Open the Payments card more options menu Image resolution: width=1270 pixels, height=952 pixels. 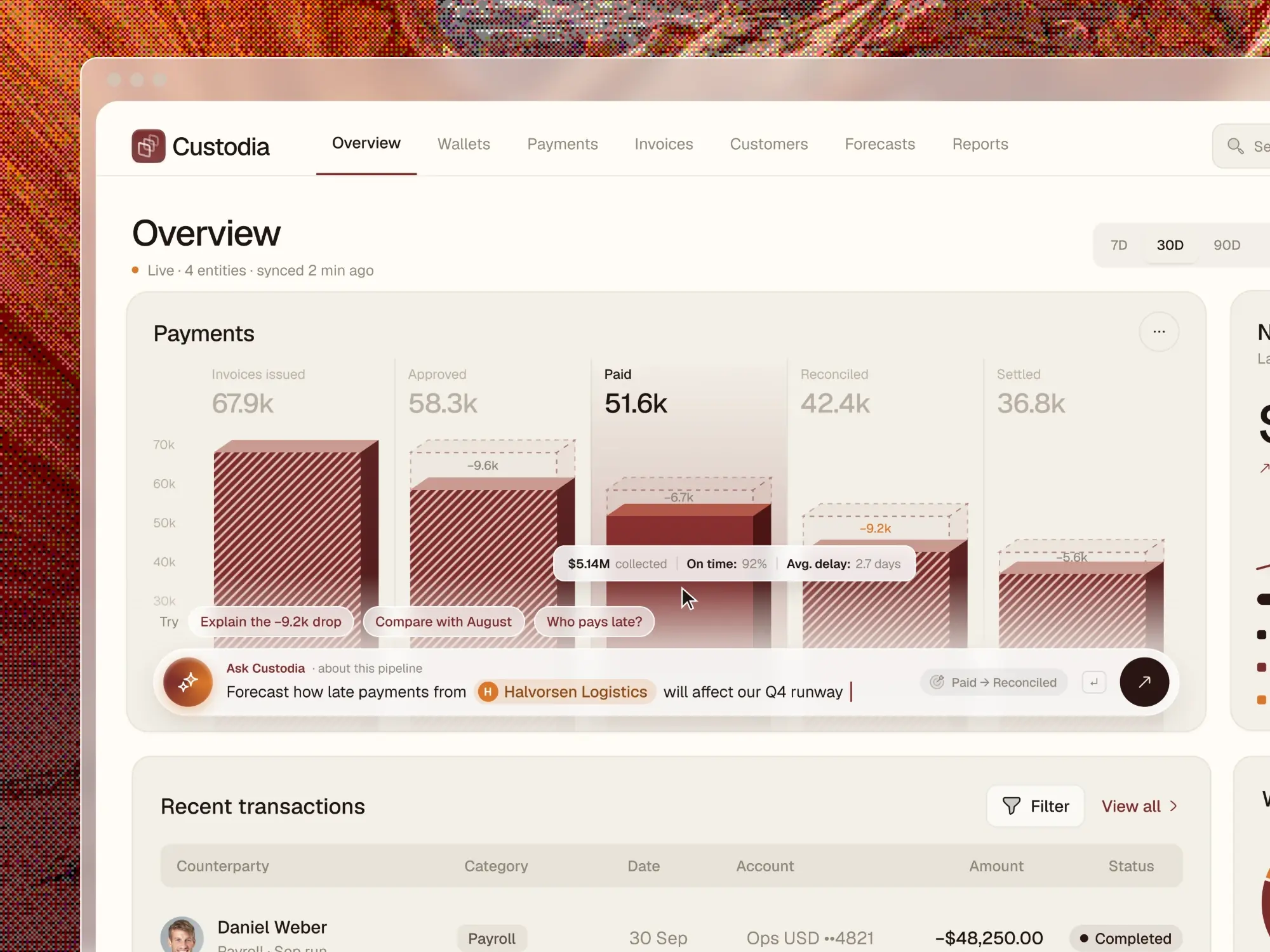pos(1159,331)
